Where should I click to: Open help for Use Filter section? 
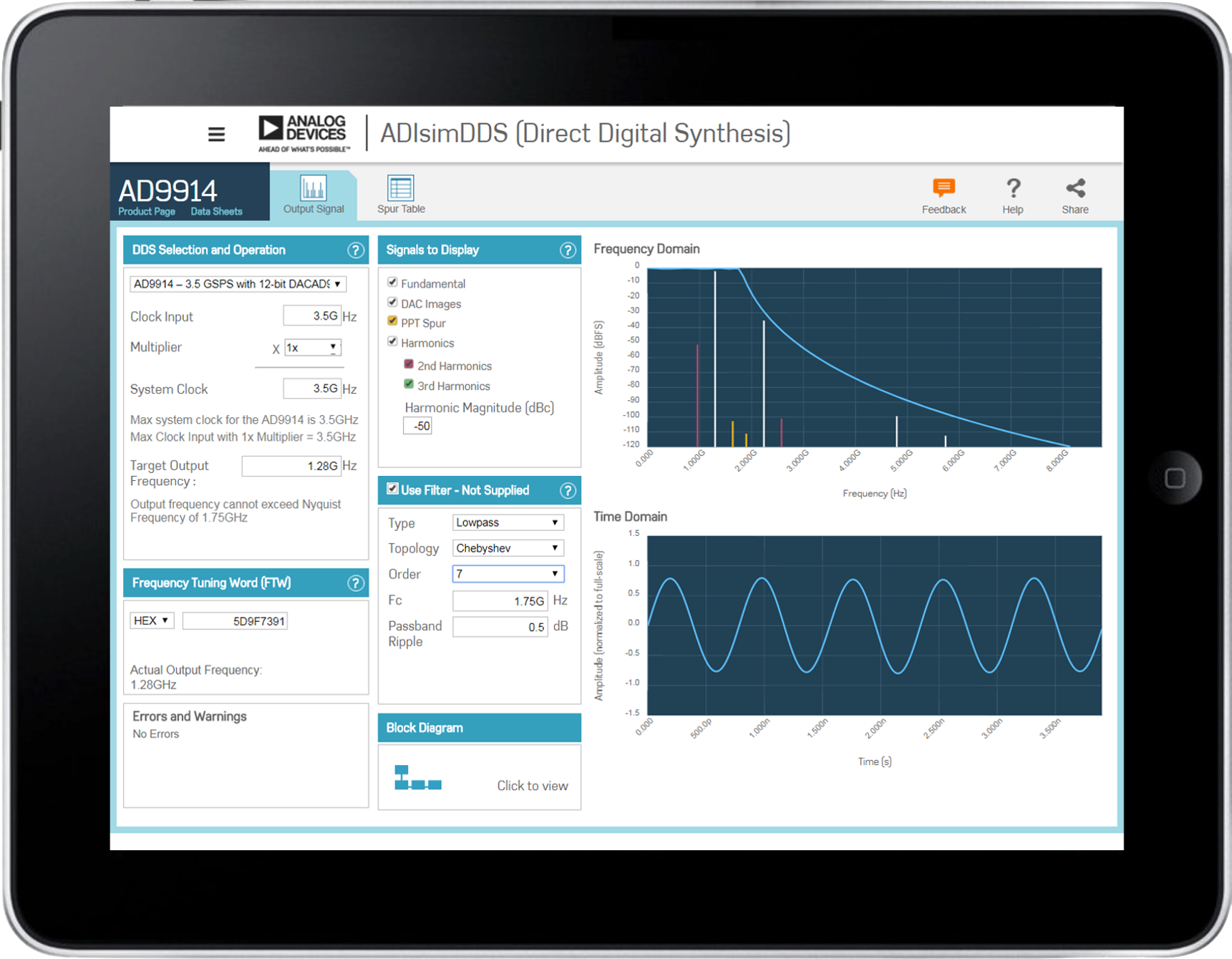(x=568, y=490)
